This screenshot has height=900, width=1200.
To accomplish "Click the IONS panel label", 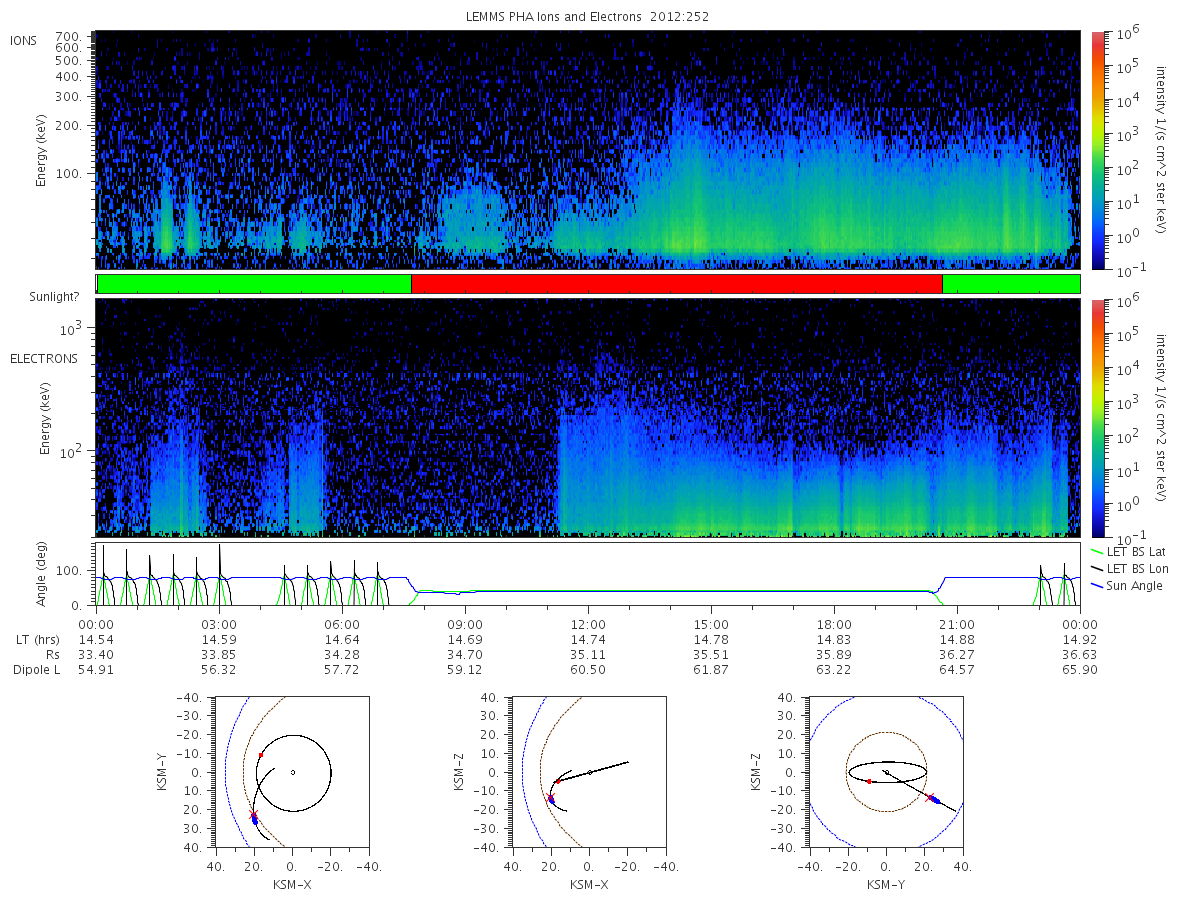I will click(24, 40).
